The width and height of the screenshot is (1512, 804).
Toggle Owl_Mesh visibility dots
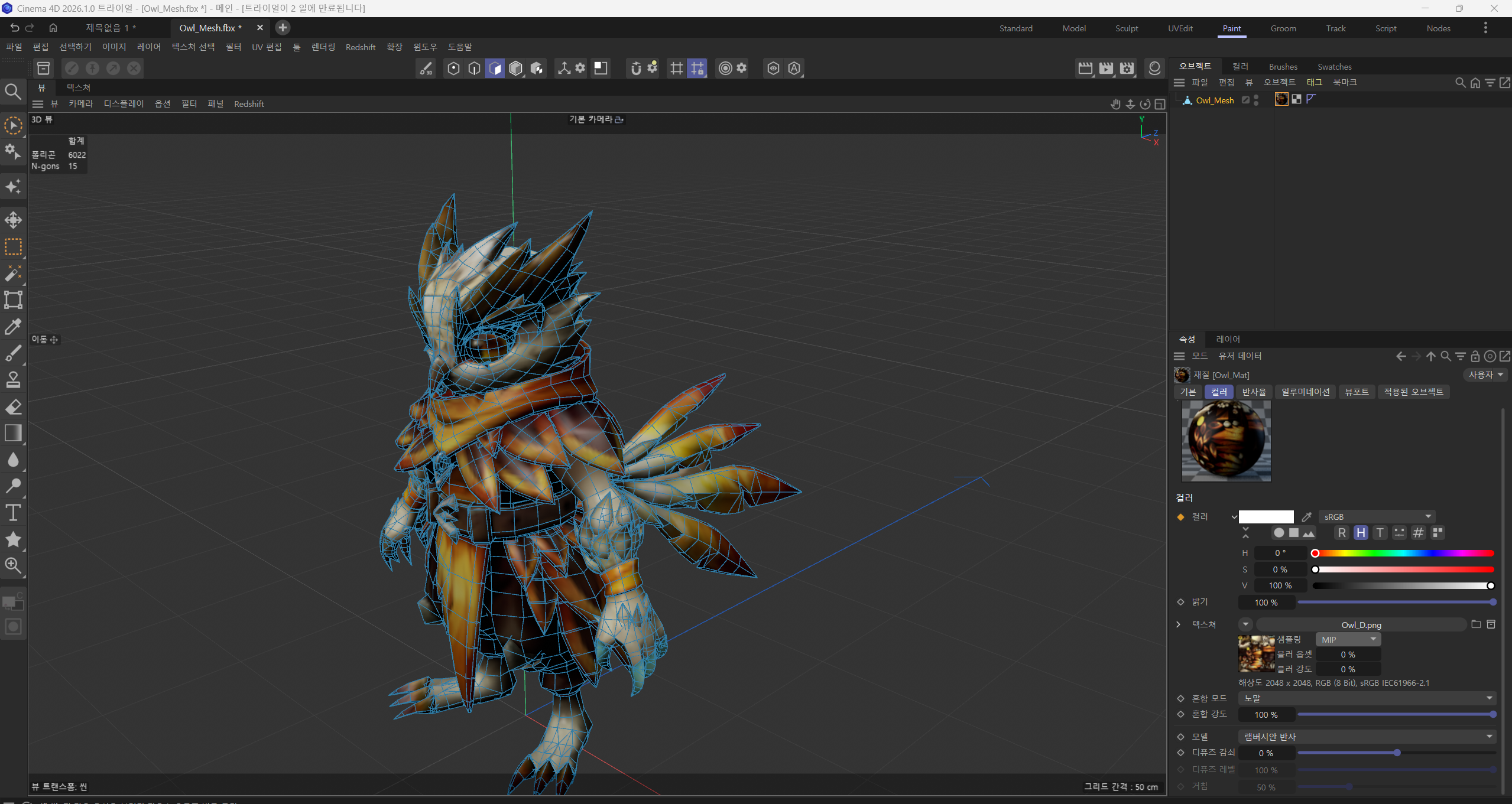point(1256,100)
